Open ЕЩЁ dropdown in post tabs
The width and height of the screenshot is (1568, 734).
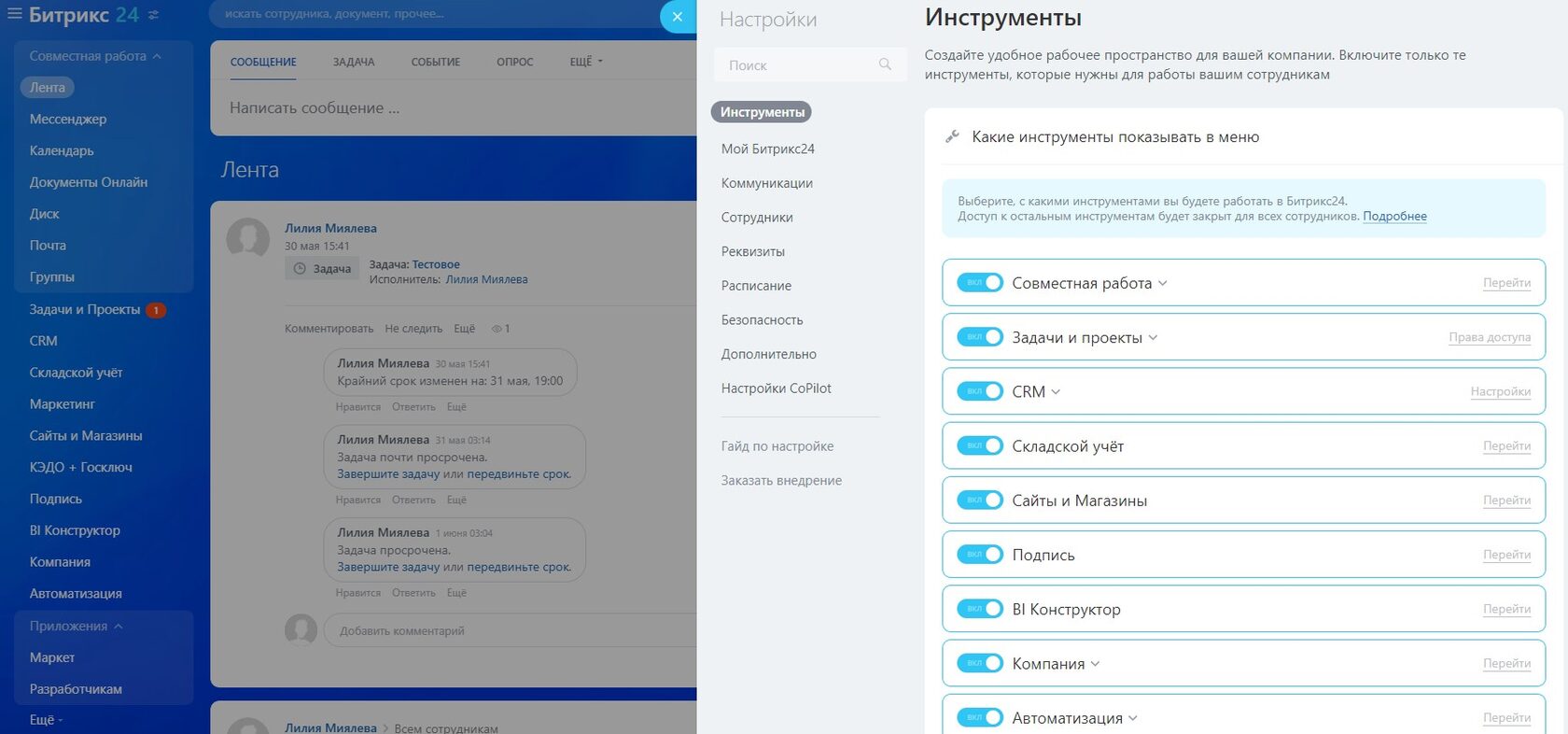586,62
